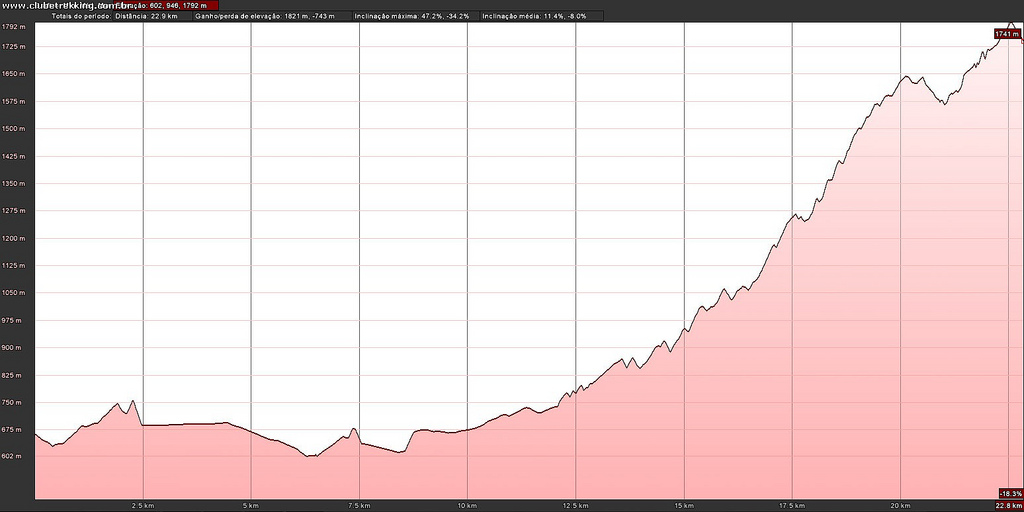Viewport: 1024px width, 512px height.
Task: Click the 900 m y-axis label
Action: (14, 348)
